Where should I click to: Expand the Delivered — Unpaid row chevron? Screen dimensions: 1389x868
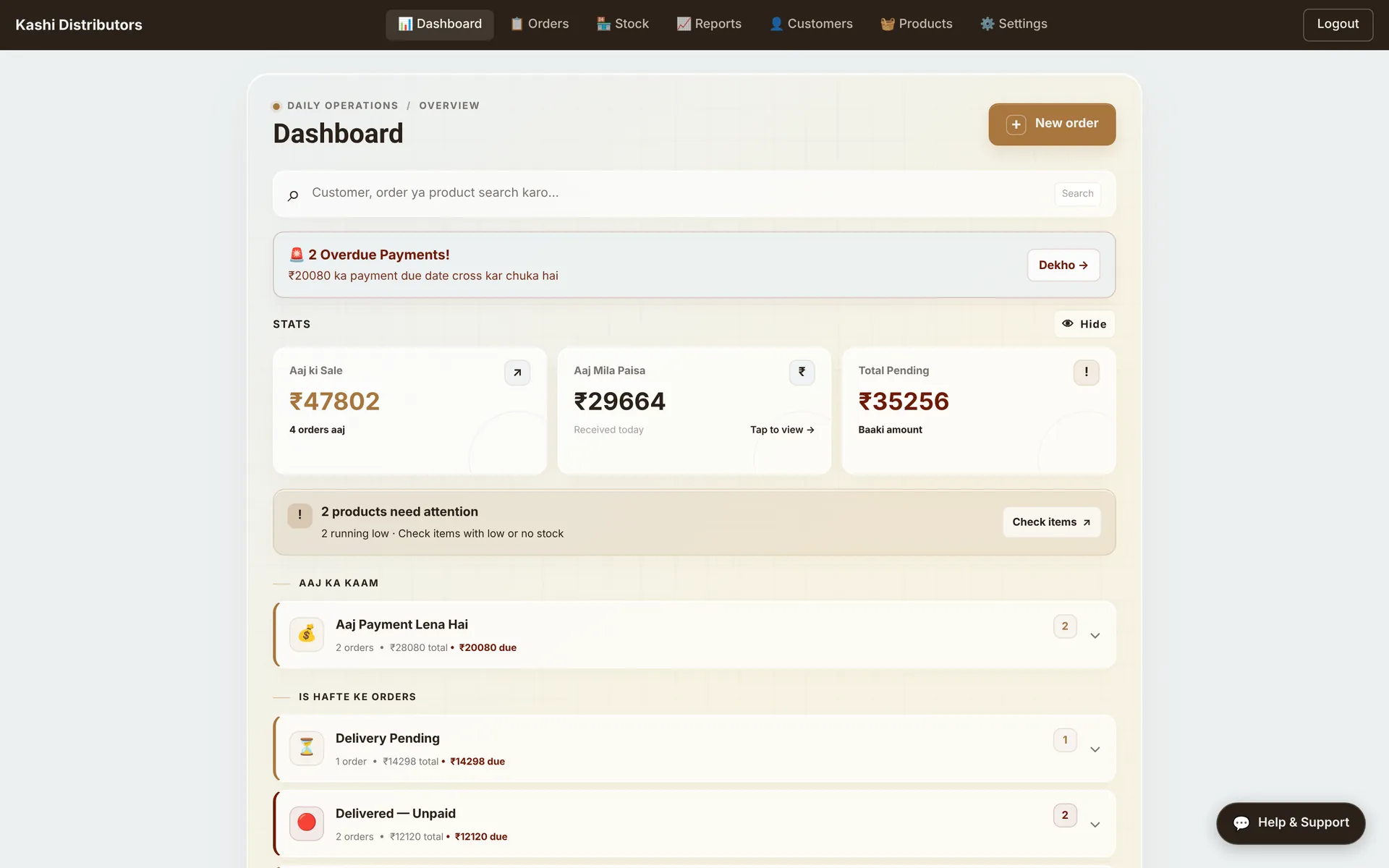[x=1095, y=825]
